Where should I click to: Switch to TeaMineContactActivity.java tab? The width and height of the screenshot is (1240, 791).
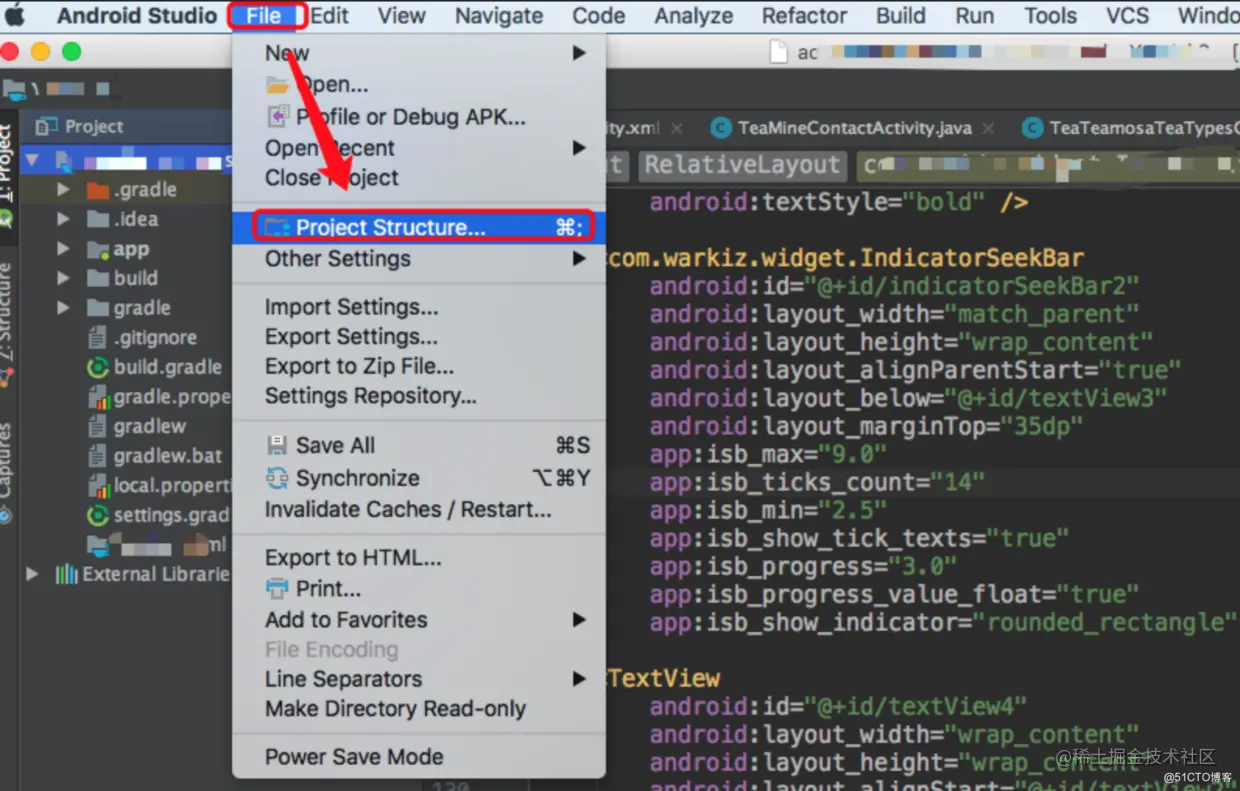tap(855, 128)
